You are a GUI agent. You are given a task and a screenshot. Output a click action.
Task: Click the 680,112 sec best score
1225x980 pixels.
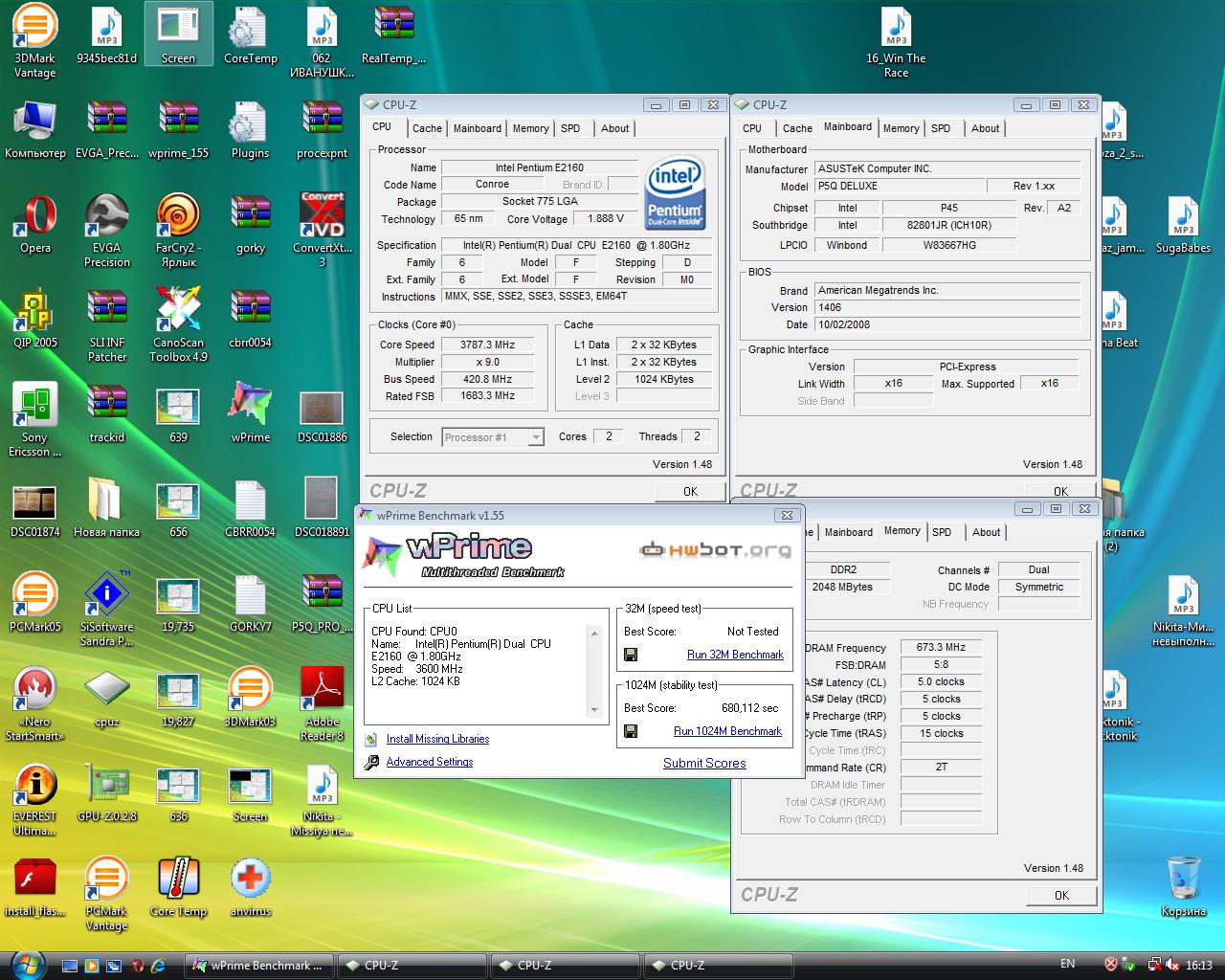coord(749,708)
